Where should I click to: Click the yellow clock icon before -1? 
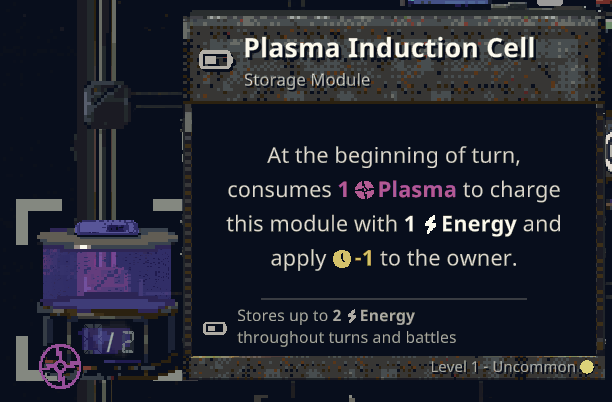[342, 258]
